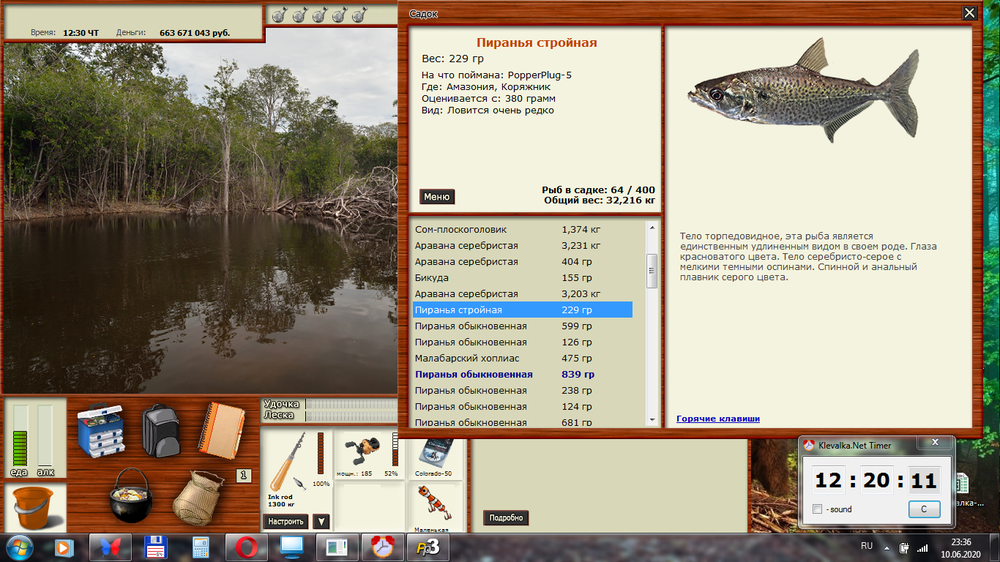Expand the dropdown arrow beside Настроить
Image resolution: width=1000 pixels, height=562 pixels.
coord(321,521)
